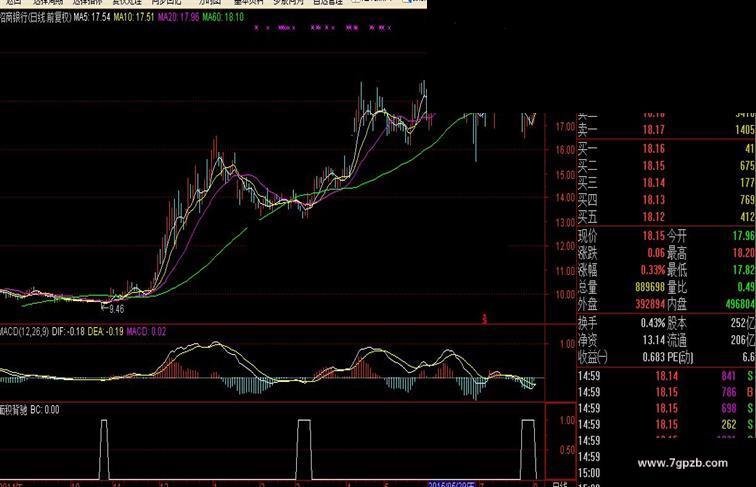Click the 最高 high value 18.20
The height and width of the screenshot is (487, 756).
pos(743,253)
